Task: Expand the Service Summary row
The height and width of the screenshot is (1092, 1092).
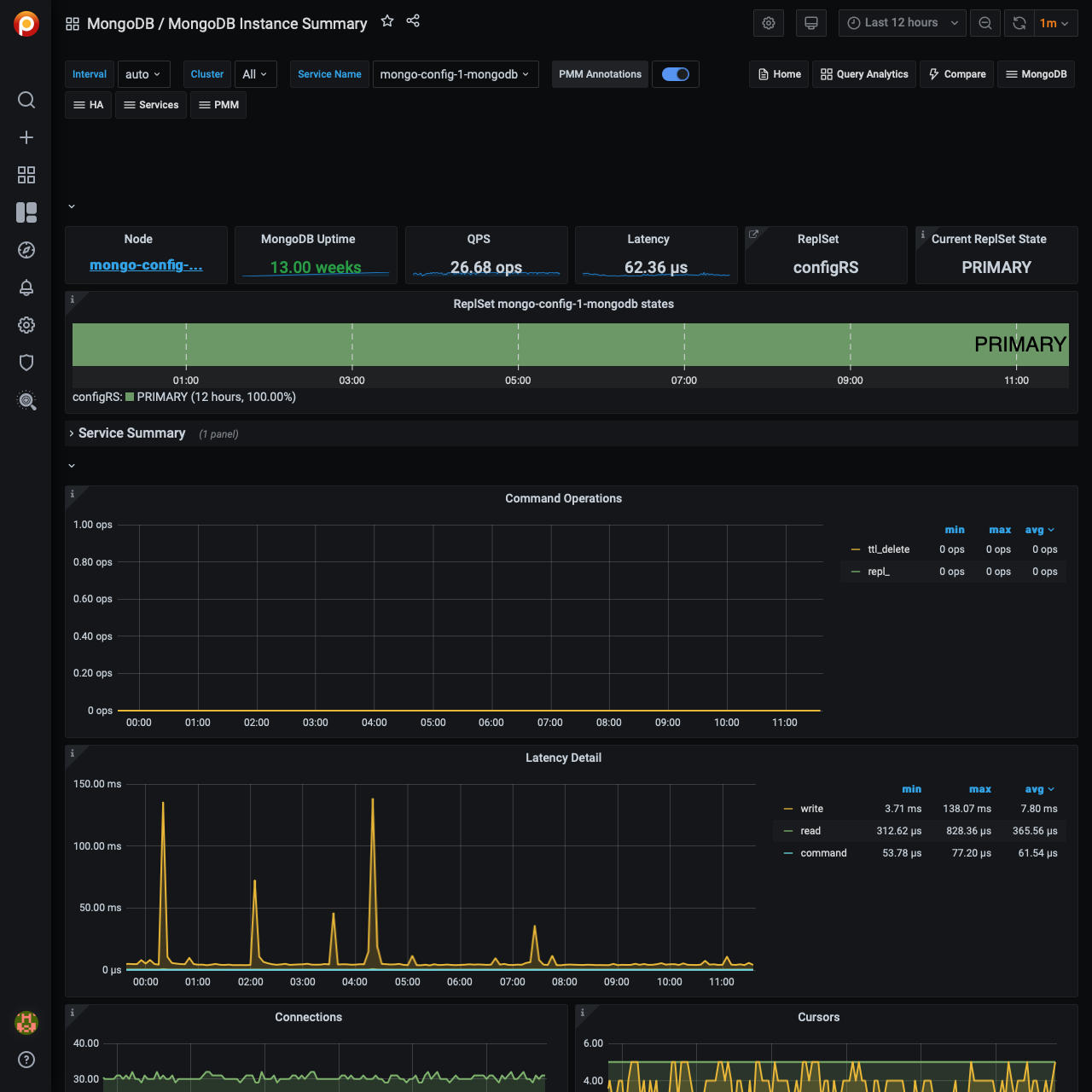Action: [x=131, y=433]
